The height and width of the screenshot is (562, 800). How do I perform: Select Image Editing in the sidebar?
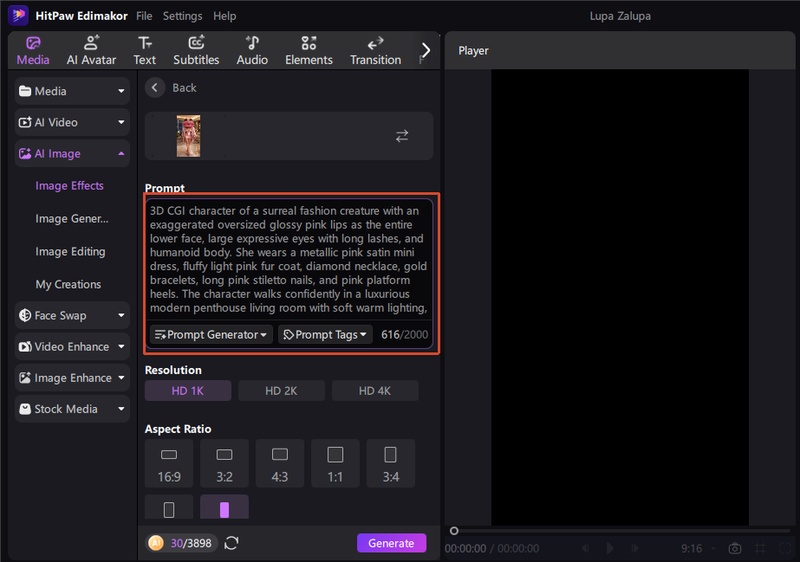click(70, 251)
